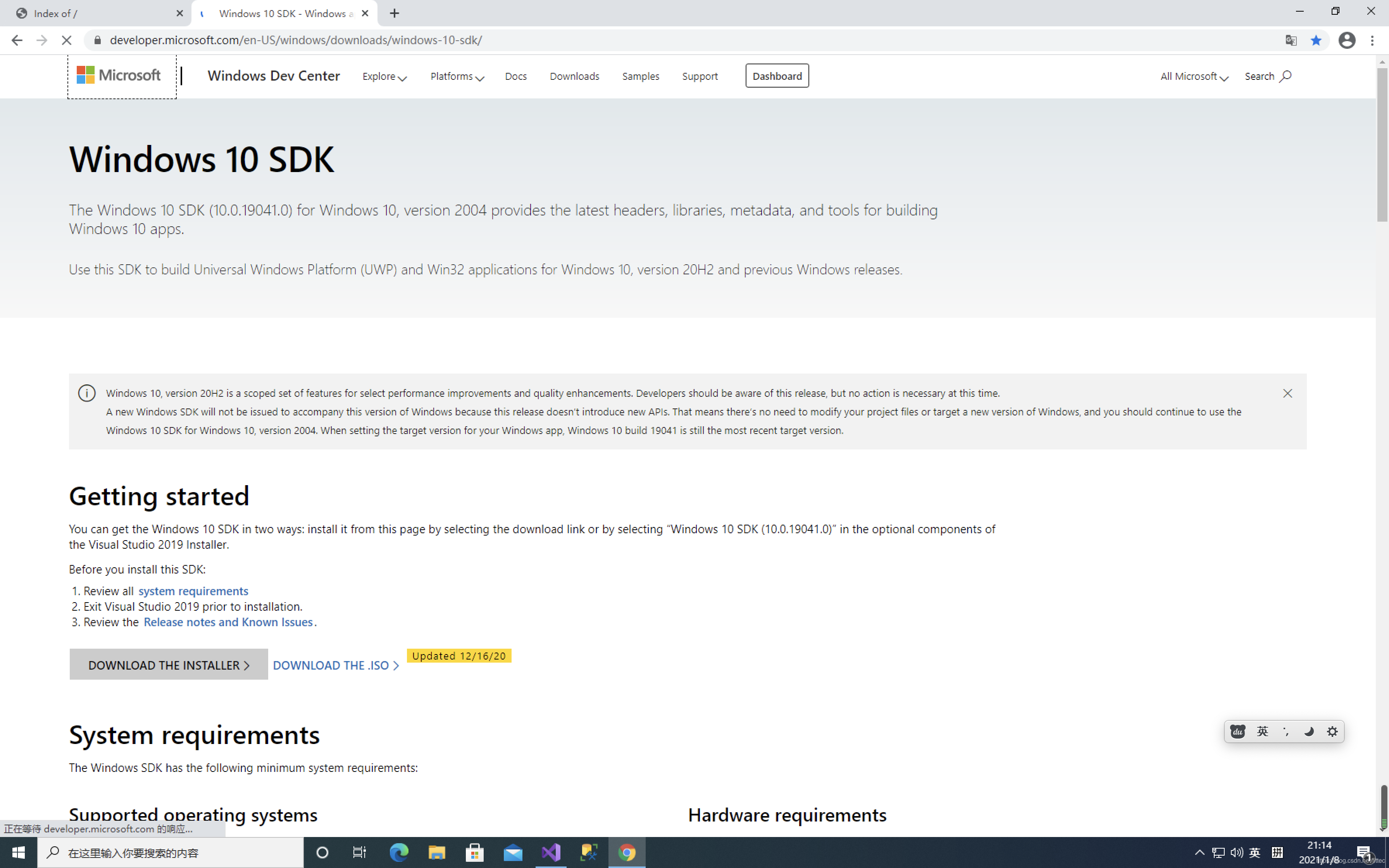Toggle IME English/Chinese mode on floating bar

point(1262,731)
